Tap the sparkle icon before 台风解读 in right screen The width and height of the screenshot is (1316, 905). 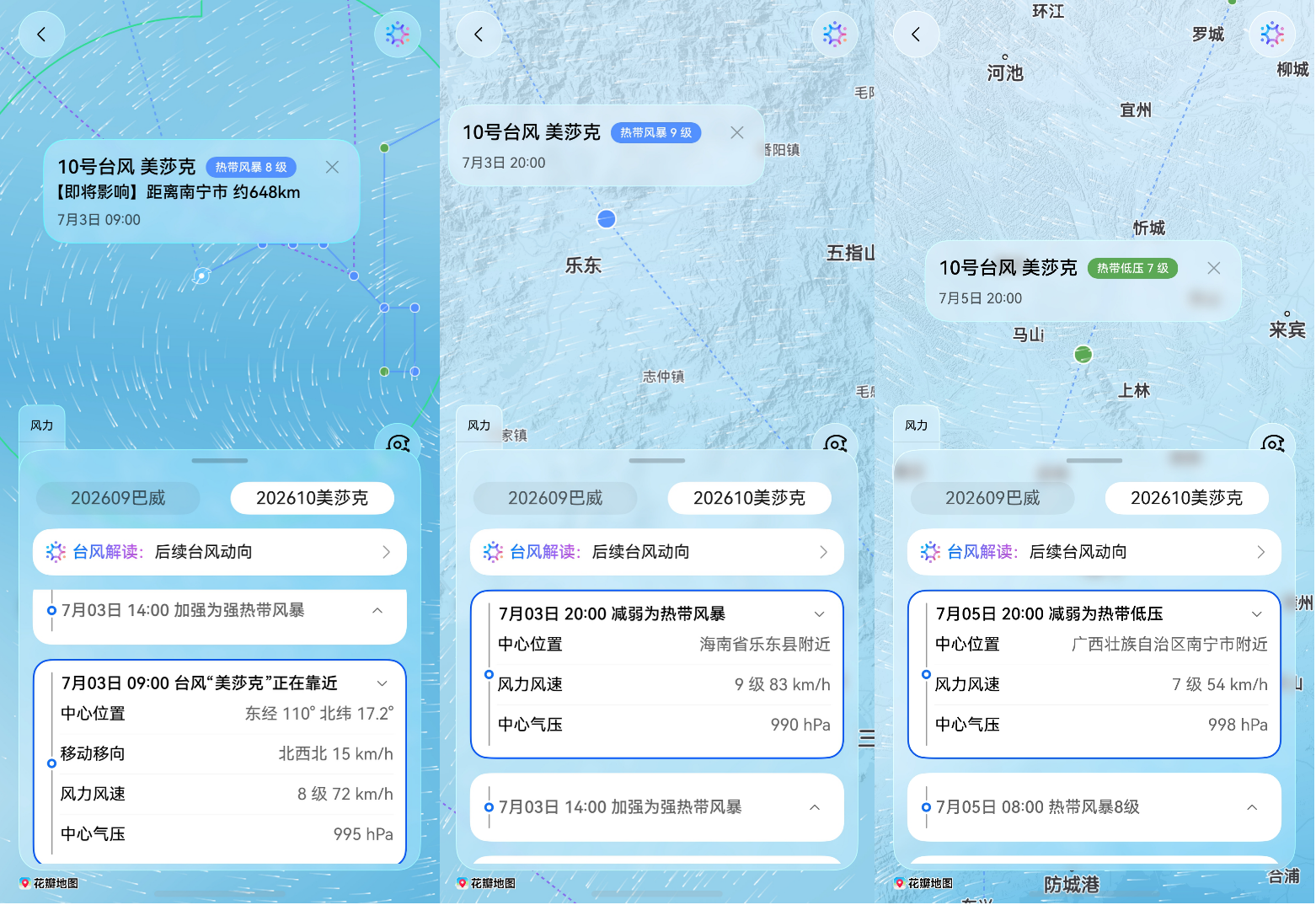pyautogui.click(x=930, y=552)
